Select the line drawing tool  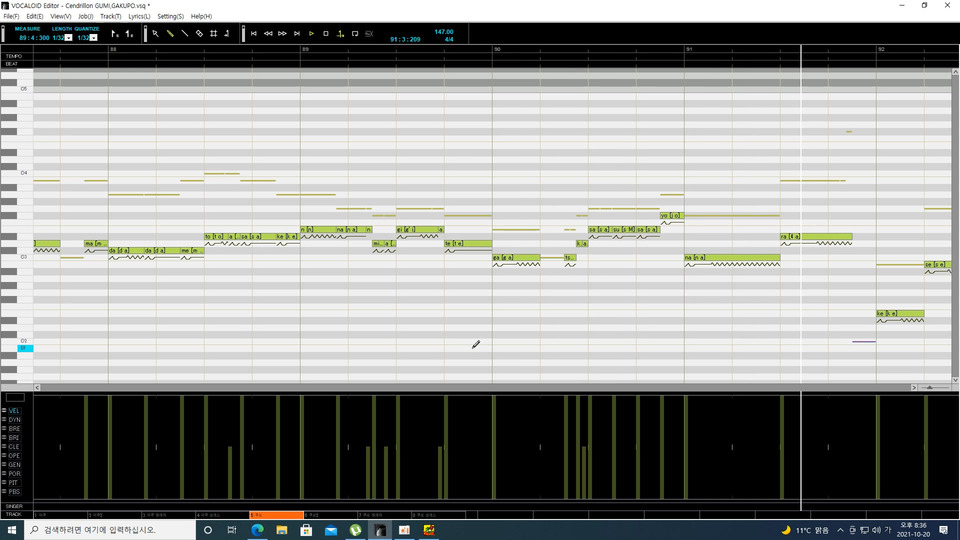tap(185, 34)
